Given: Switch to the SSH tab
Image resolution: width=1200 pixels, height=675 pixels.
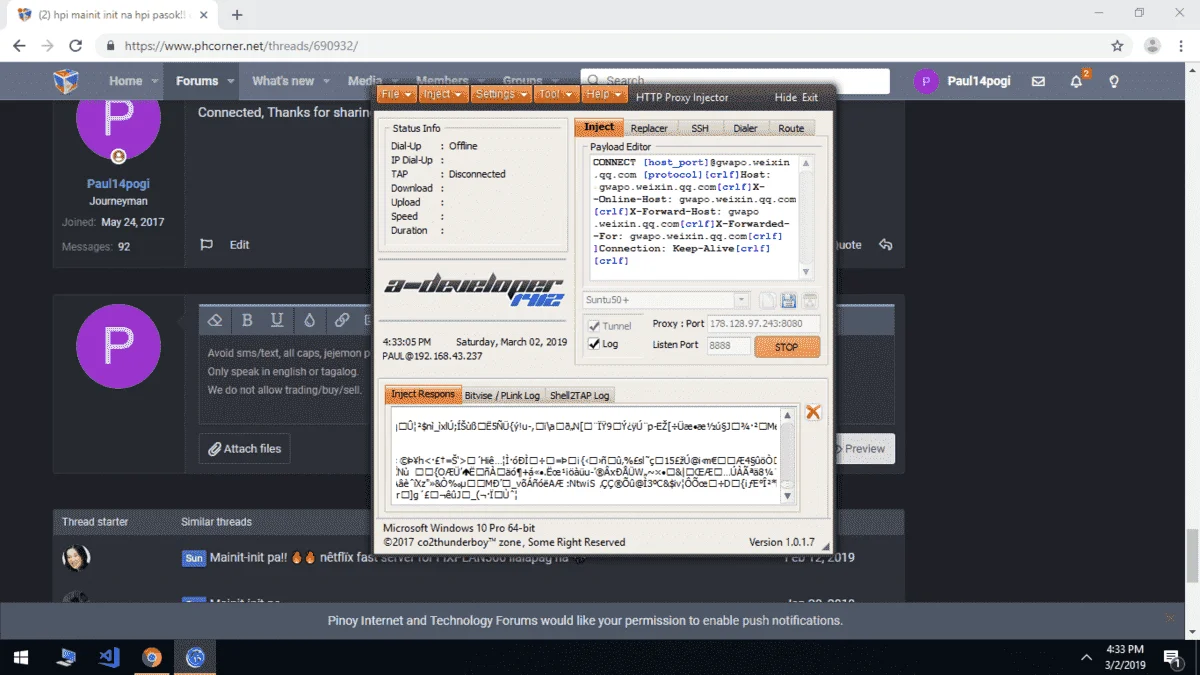Looking at the screenshot, I should (700, 128).
